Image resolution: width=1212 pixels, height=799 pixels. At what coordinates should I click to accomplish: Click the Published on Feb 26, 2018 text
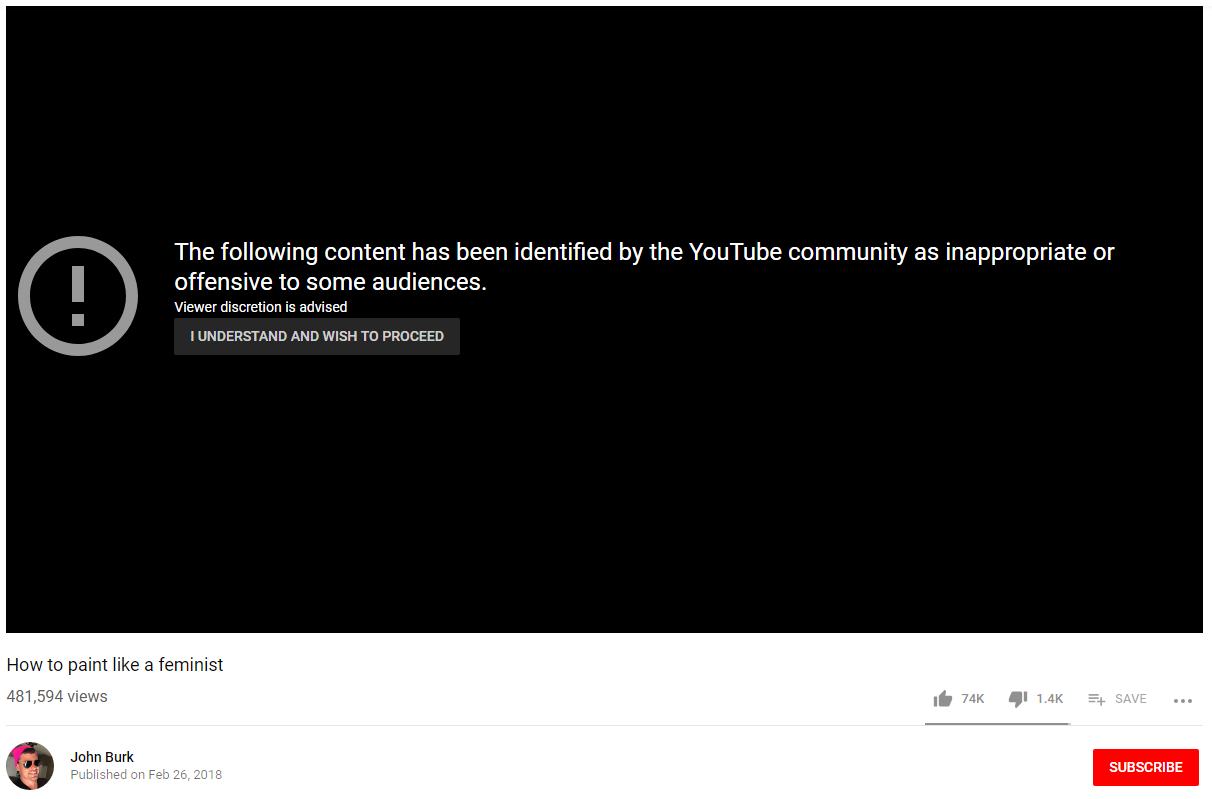pyautogui.click(x=146, y=775)
